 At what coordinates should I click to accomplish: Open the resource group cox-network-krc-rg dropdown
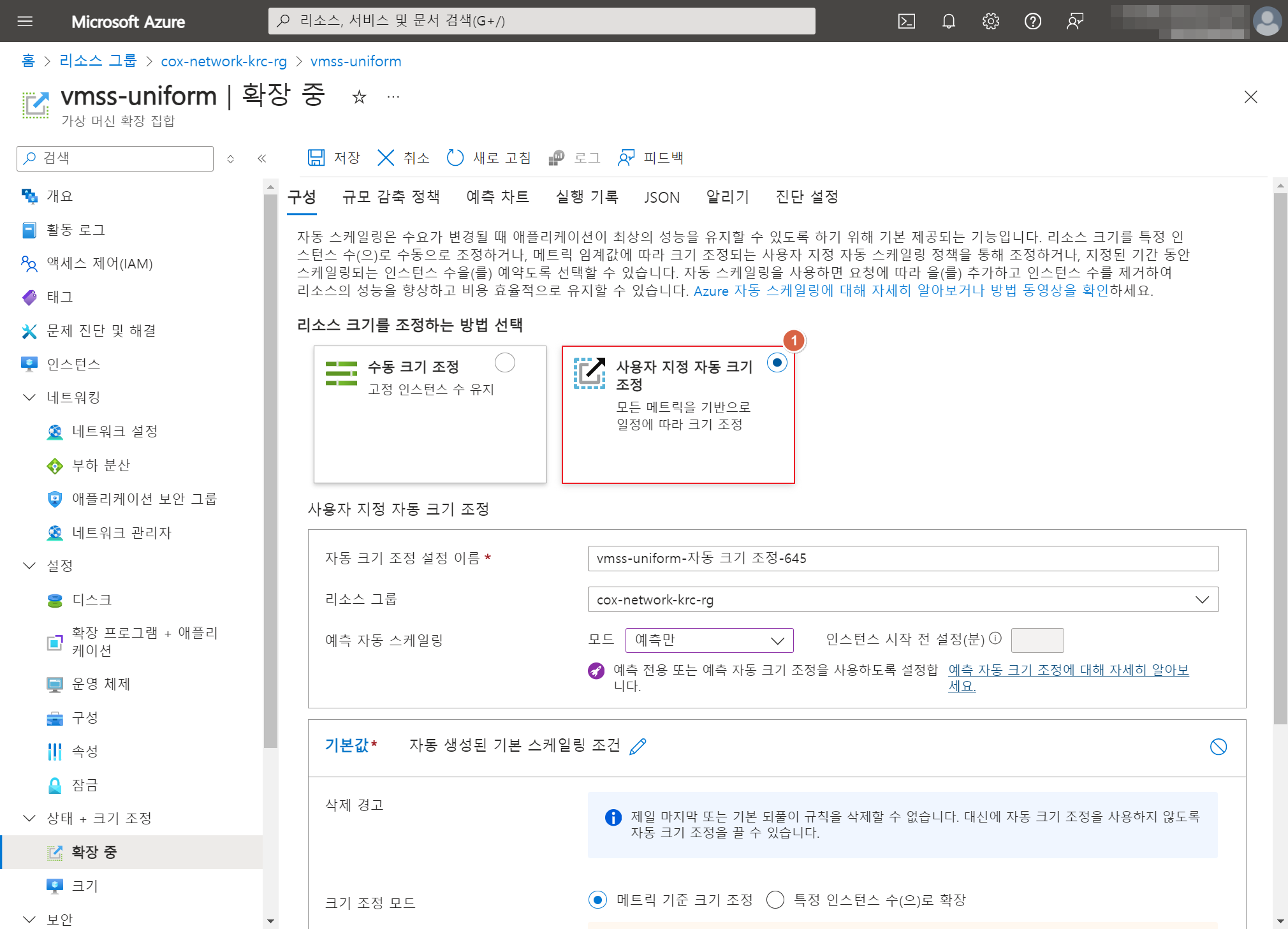coord(902,599)
